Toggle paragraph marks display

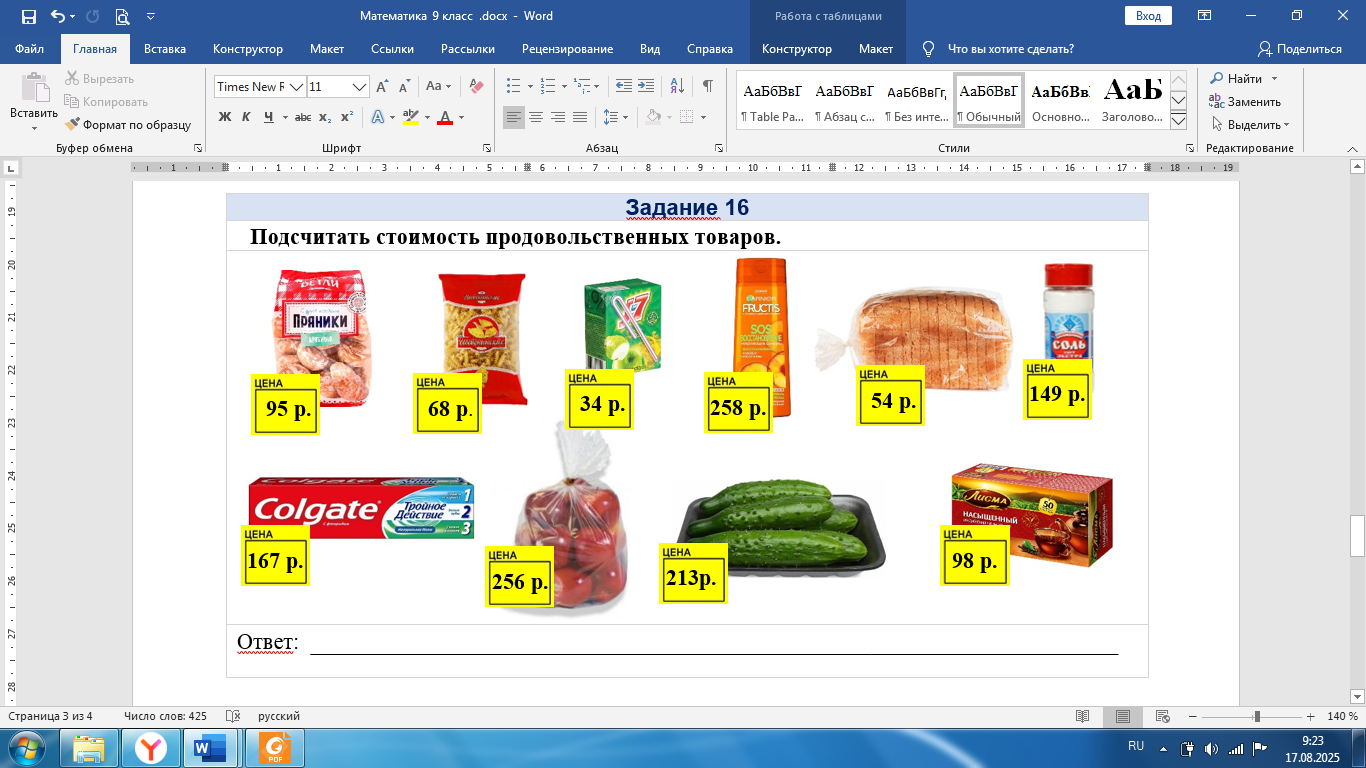point(708,87)
